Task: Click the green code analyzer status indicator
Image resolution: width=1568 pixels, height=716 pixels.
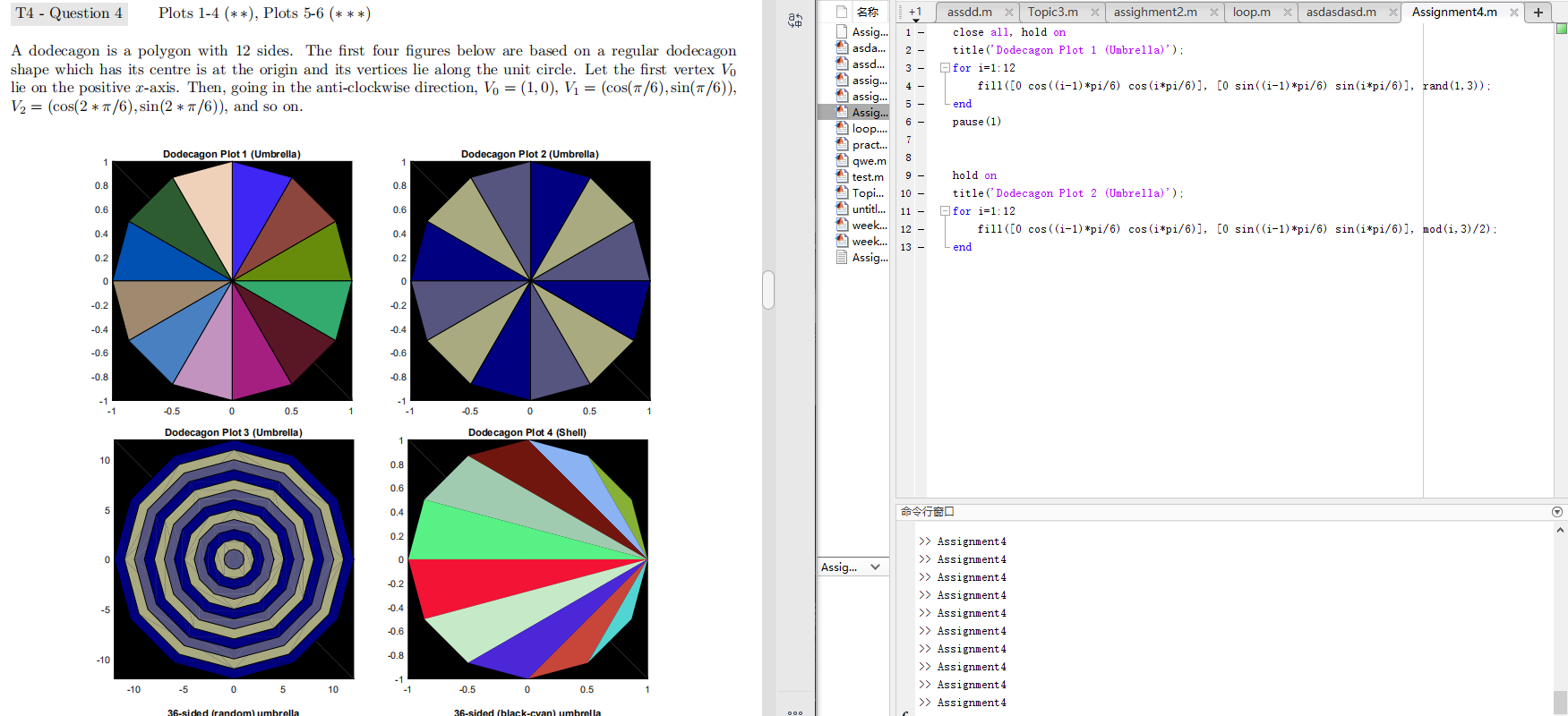Action: pyautogui.click(x=1562, y=30)
